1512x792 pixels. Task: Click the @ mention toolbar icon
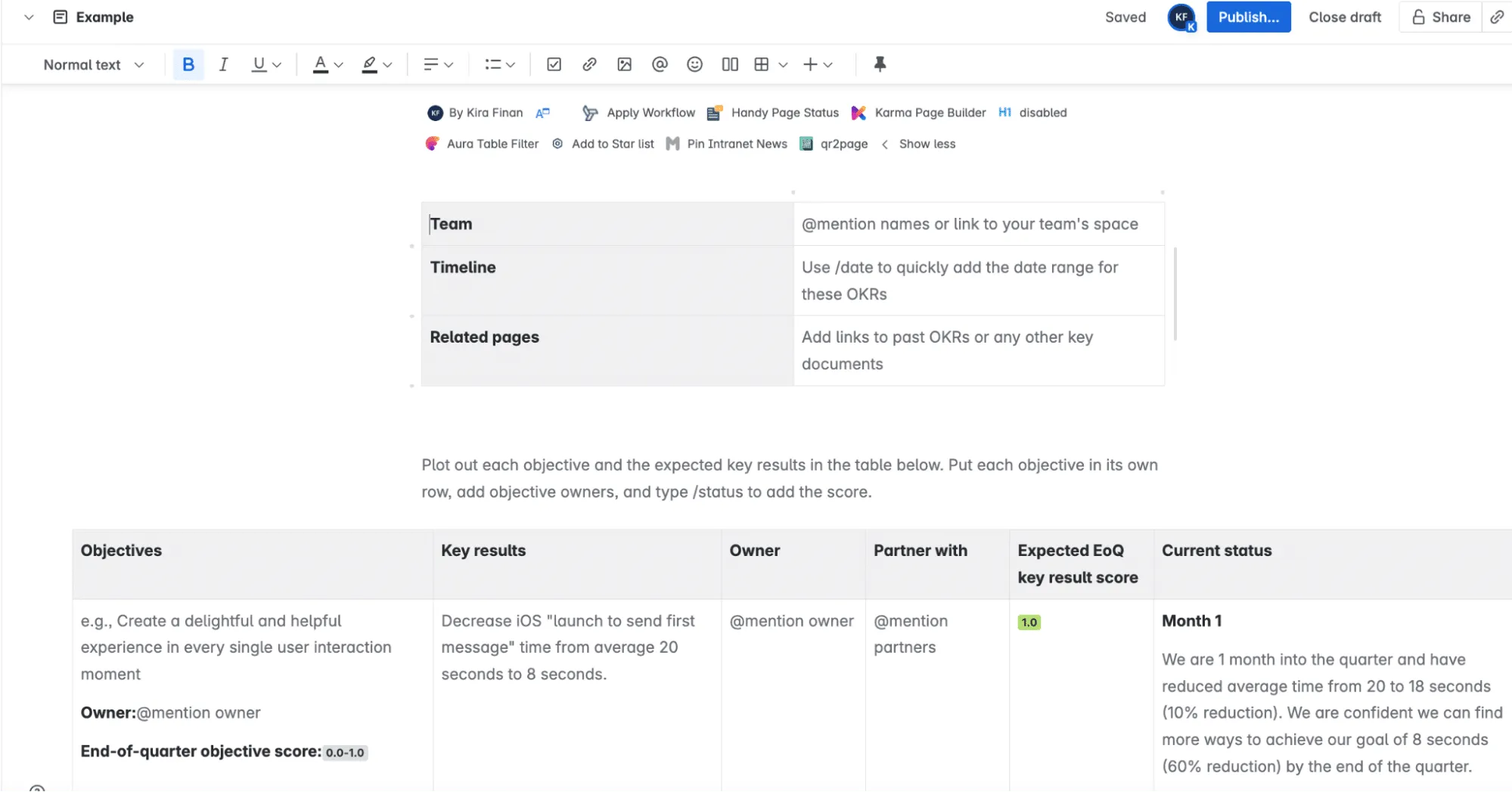coord(660,64)
